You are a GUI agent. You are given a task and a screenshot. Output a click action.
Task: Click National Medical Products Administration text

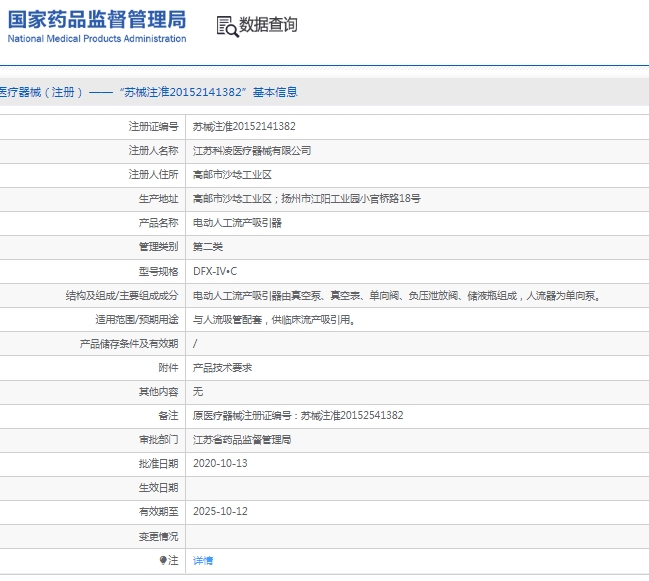coord(97,38)
